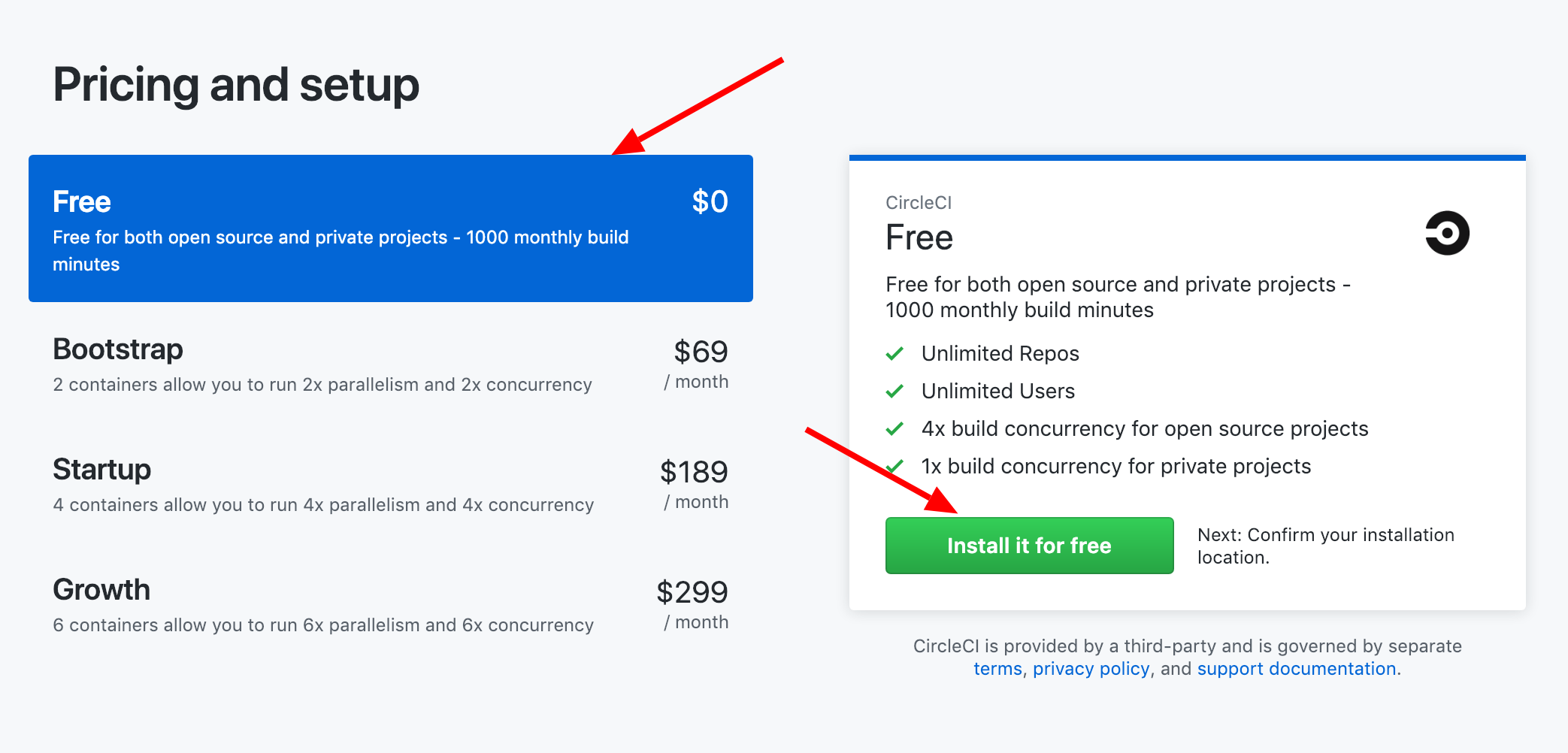Click the $189 per month price

point(695,484)
